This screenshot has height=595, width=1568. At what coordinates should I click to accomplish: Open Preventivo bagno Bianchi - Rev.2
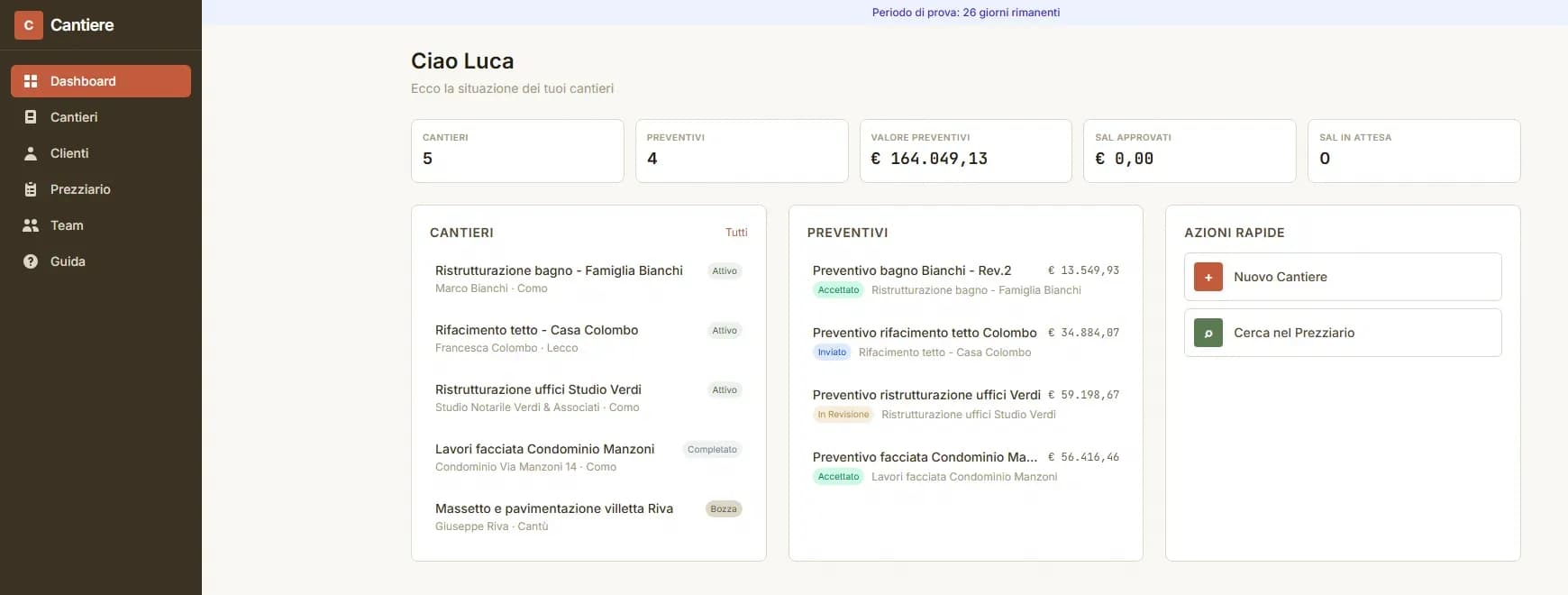tap(966, 279)
